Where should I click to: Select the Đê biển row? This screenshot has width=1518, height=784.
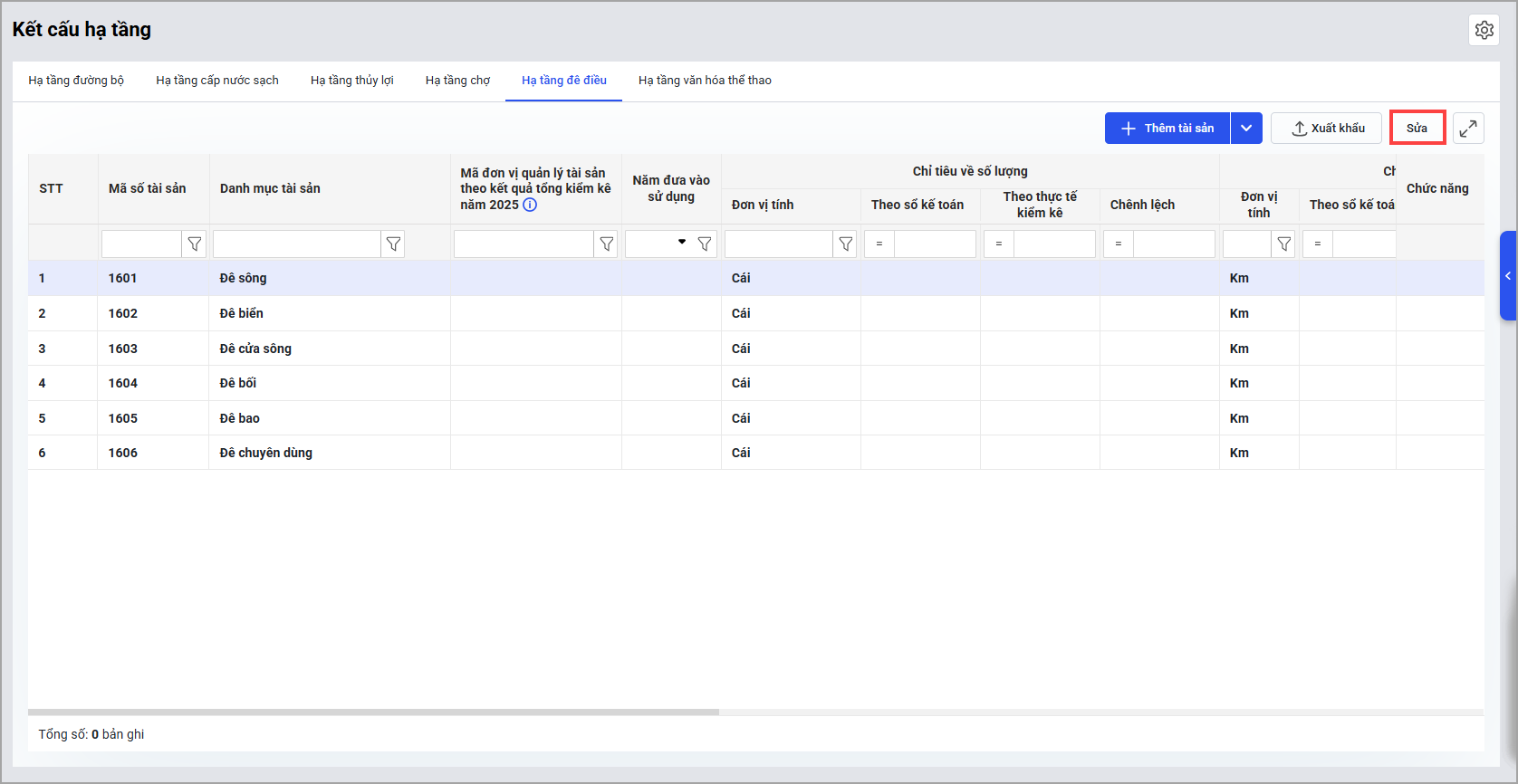point(242,313)
